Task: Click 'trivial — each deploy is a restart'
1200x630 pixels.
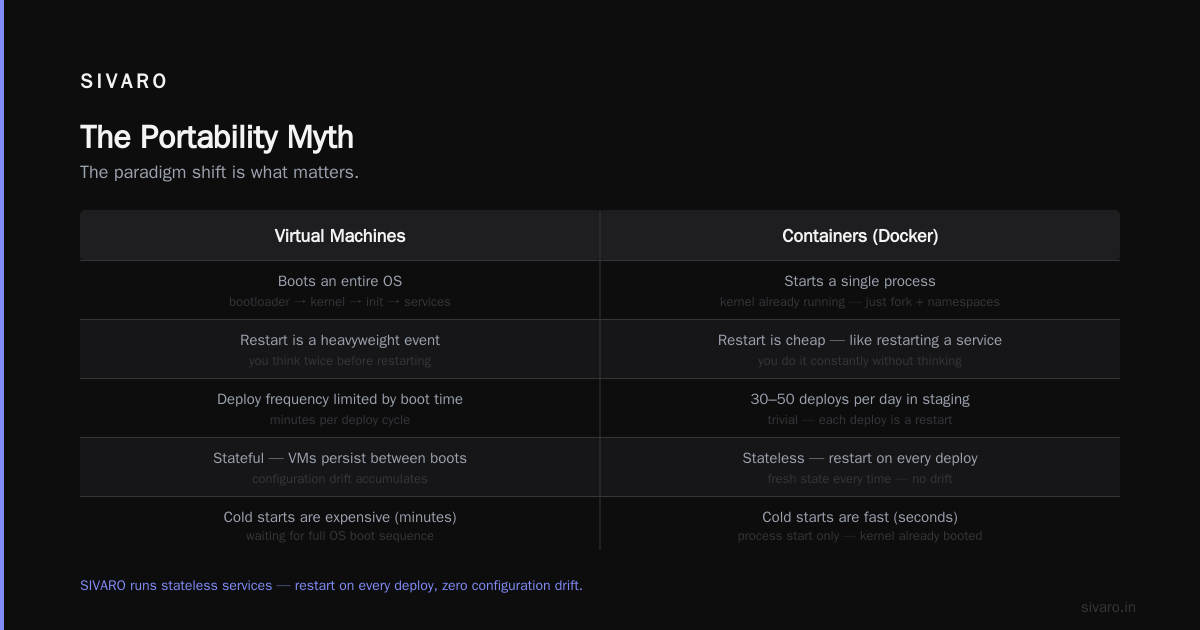Action: [860, 419]
